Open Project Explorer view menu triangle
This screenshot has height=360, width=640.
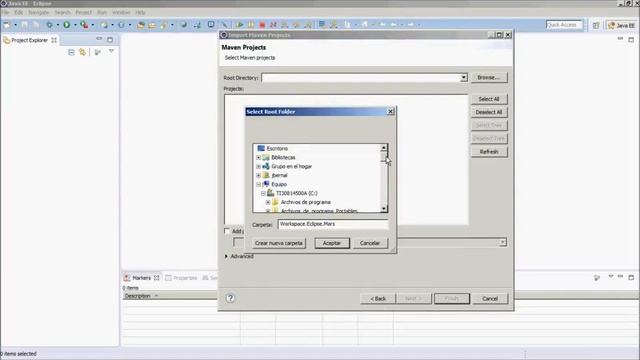pyautogui.click(x=111, y=51)
